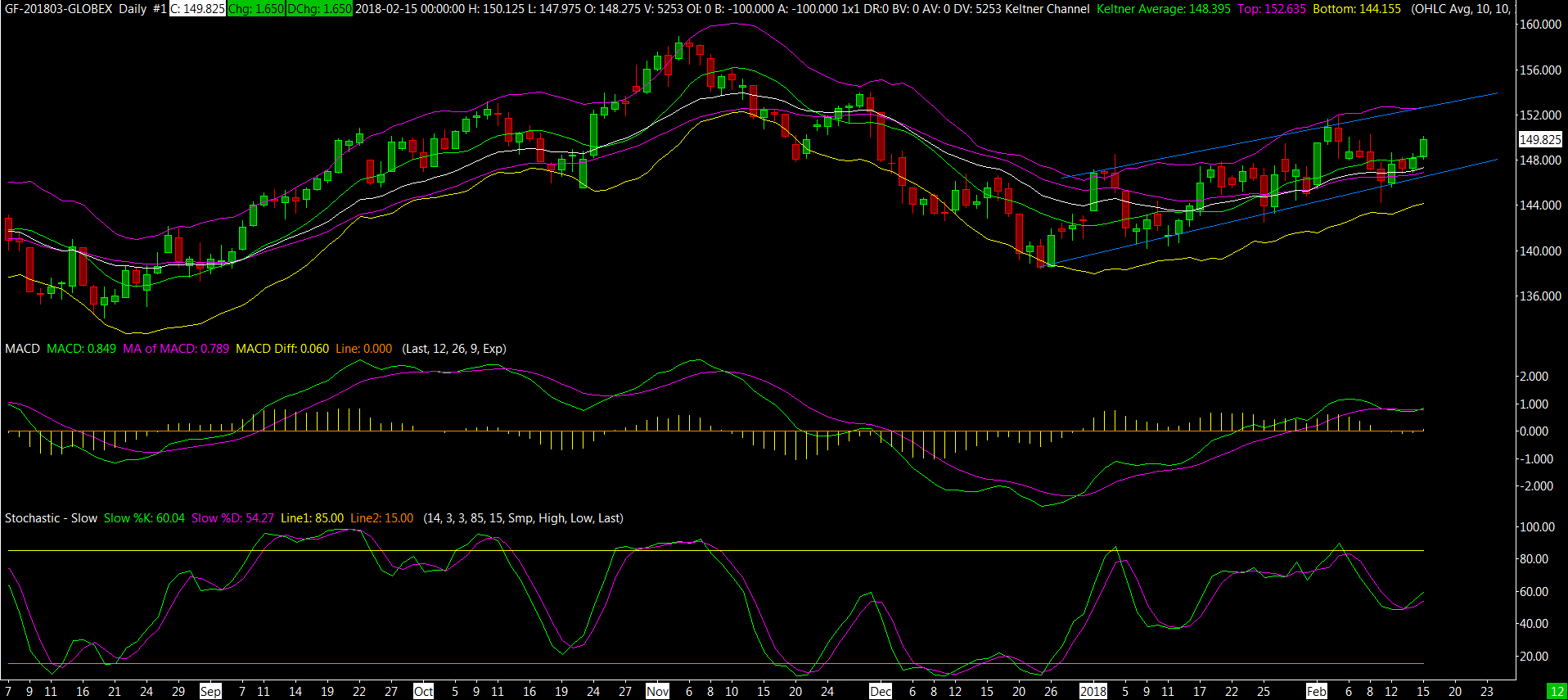Click the Slow %K: 60.04 value
The width and height of the screenshot is (1568, 700).
pos(144,518)
